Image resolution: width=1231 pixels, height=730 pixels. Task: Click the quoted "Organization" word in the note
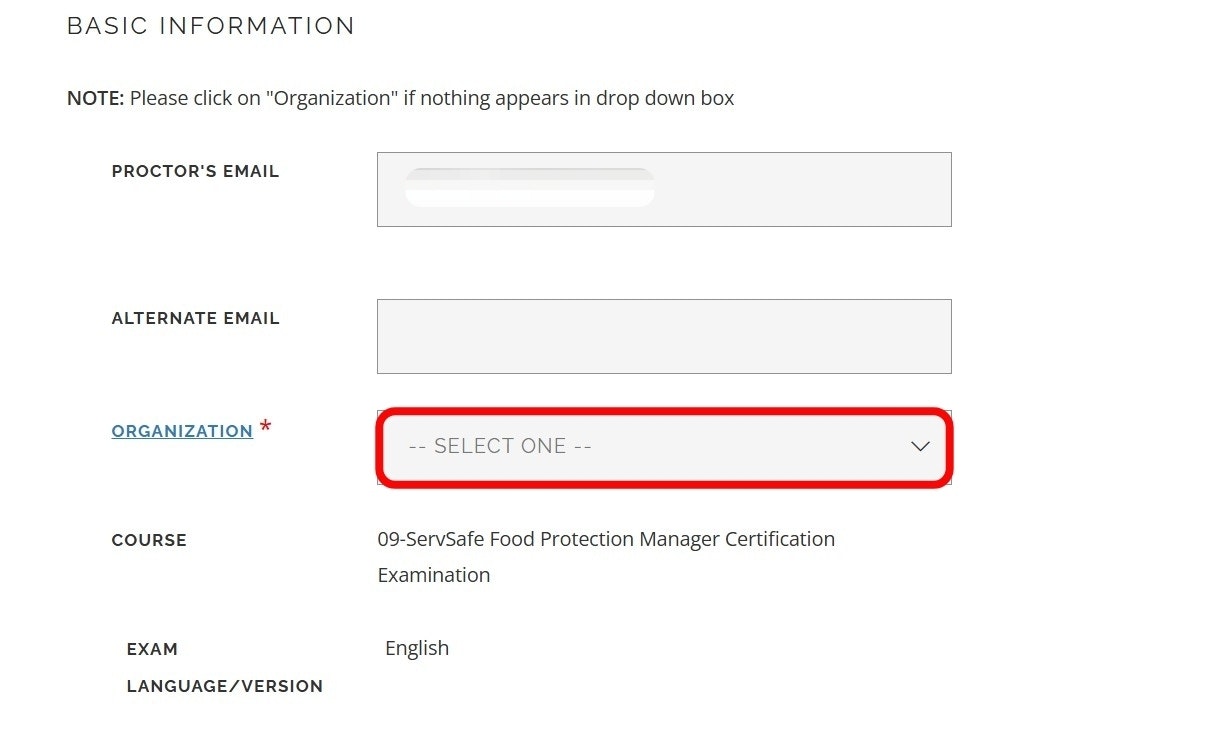click(335, 98)
